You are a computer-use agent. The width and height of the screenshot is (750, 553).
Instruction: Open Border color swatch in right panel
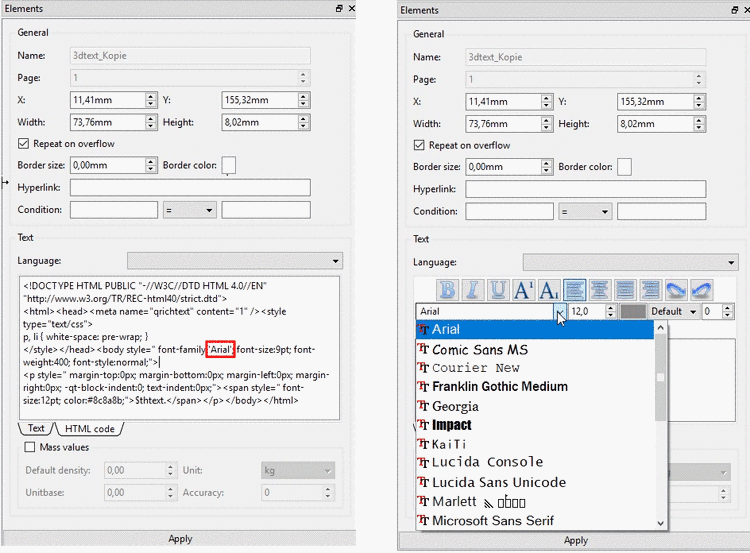[624, 167]
